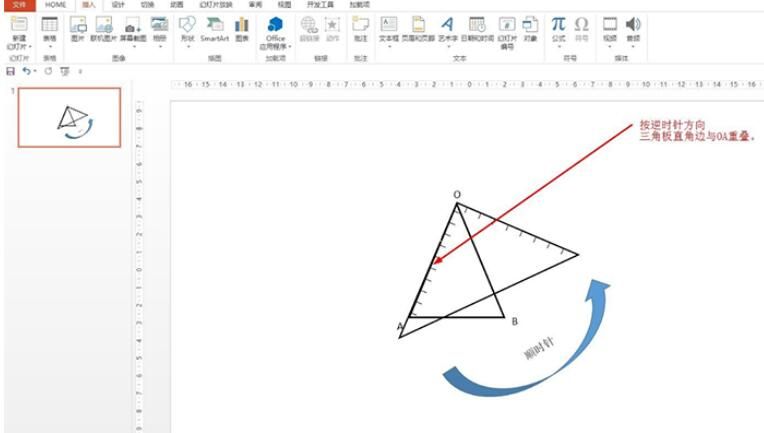
Task: Click the vertical ruler beside the slide
Action: point(139,265)
